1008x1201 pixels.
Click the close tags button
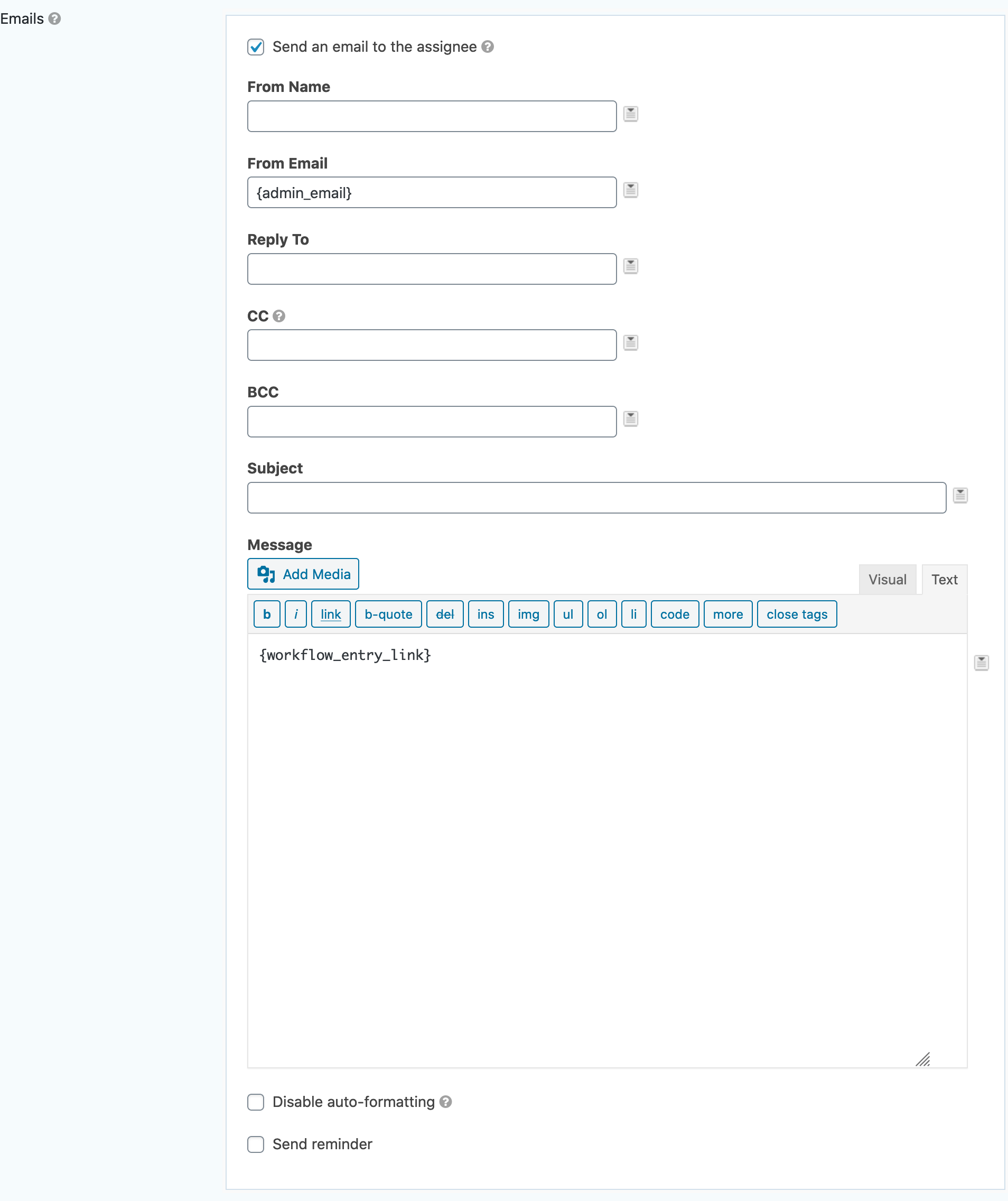pos(797,614)
